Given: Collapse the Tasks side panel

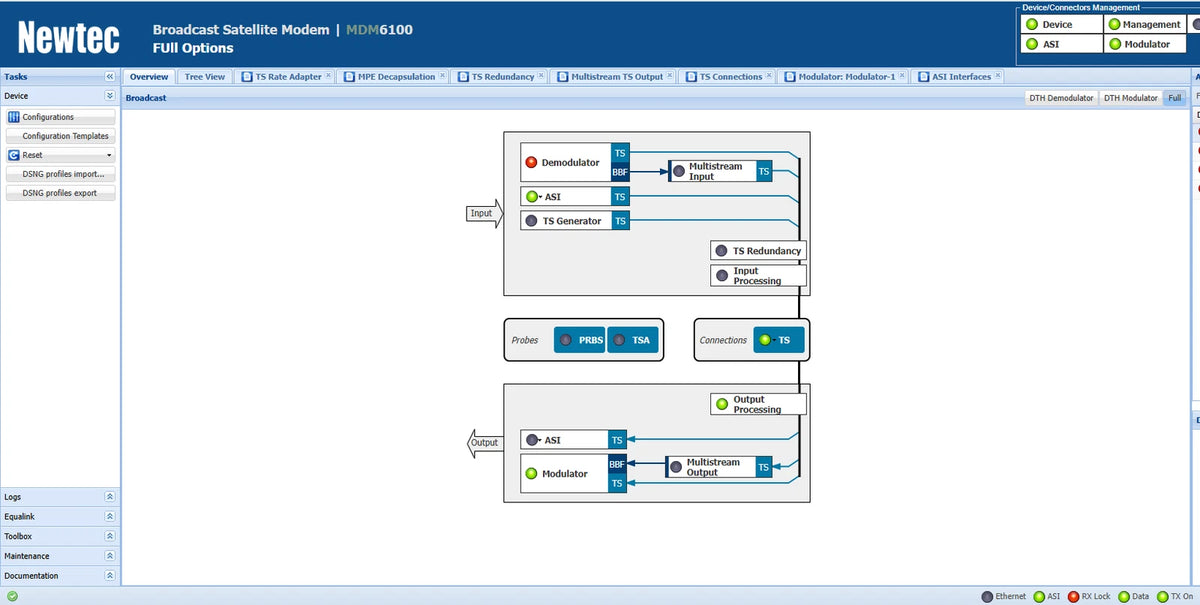Looking at the screenshot, I should [x=110, y=77].
